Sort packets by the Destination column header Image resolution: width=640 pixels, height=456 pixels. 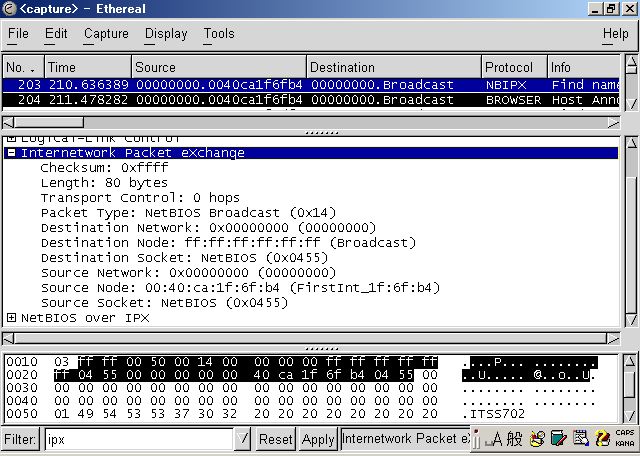coord(393,67)
